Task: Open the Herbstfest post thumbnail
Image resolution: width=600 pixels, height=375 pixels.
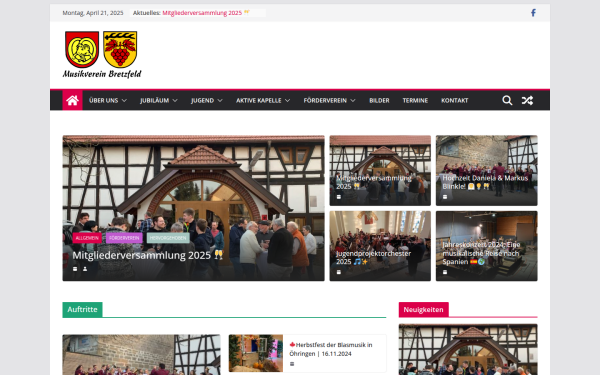Action: click(x=256, y=353)
